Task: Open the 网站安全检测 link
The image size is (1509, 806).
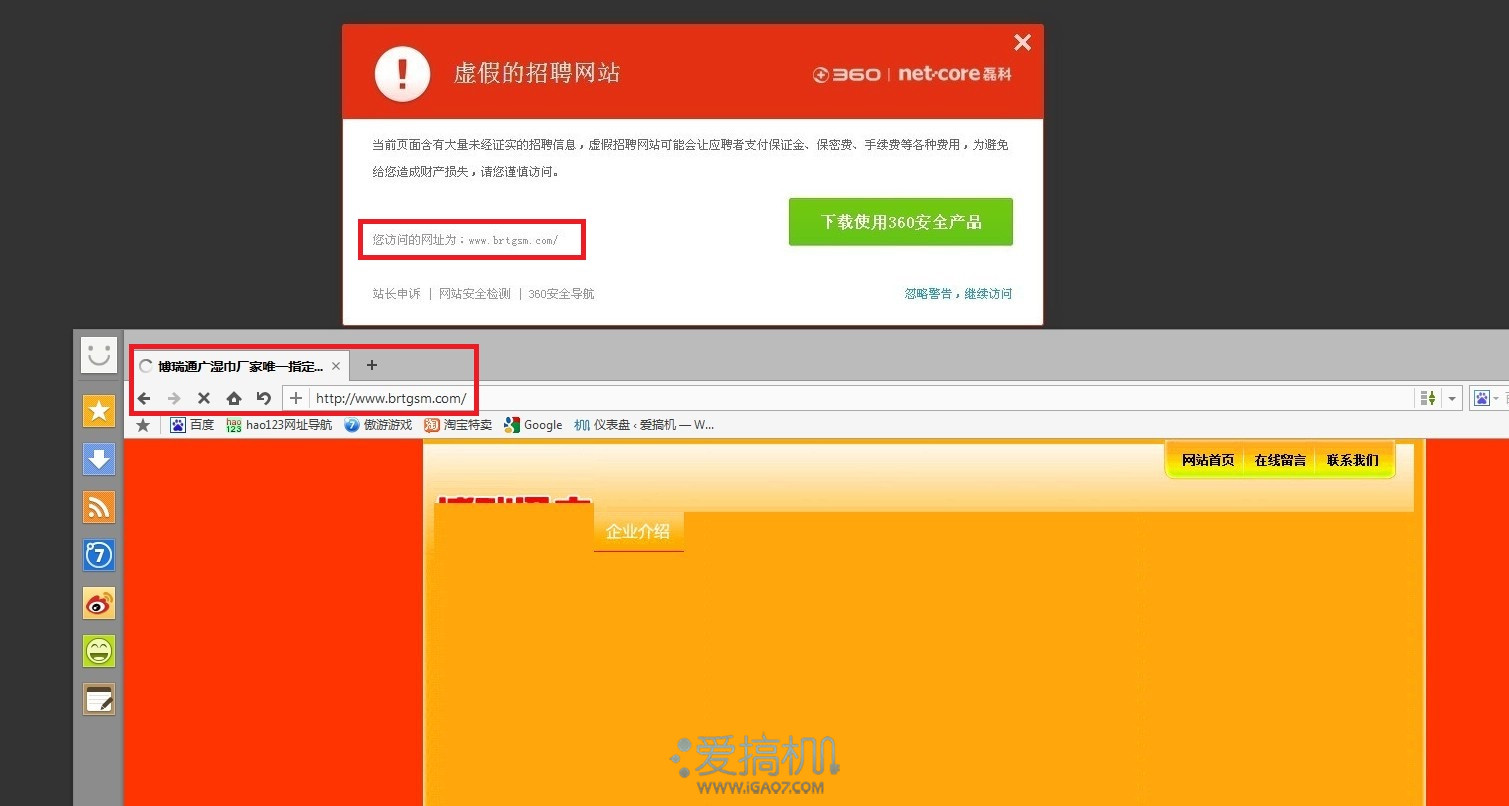Action: 474,294
